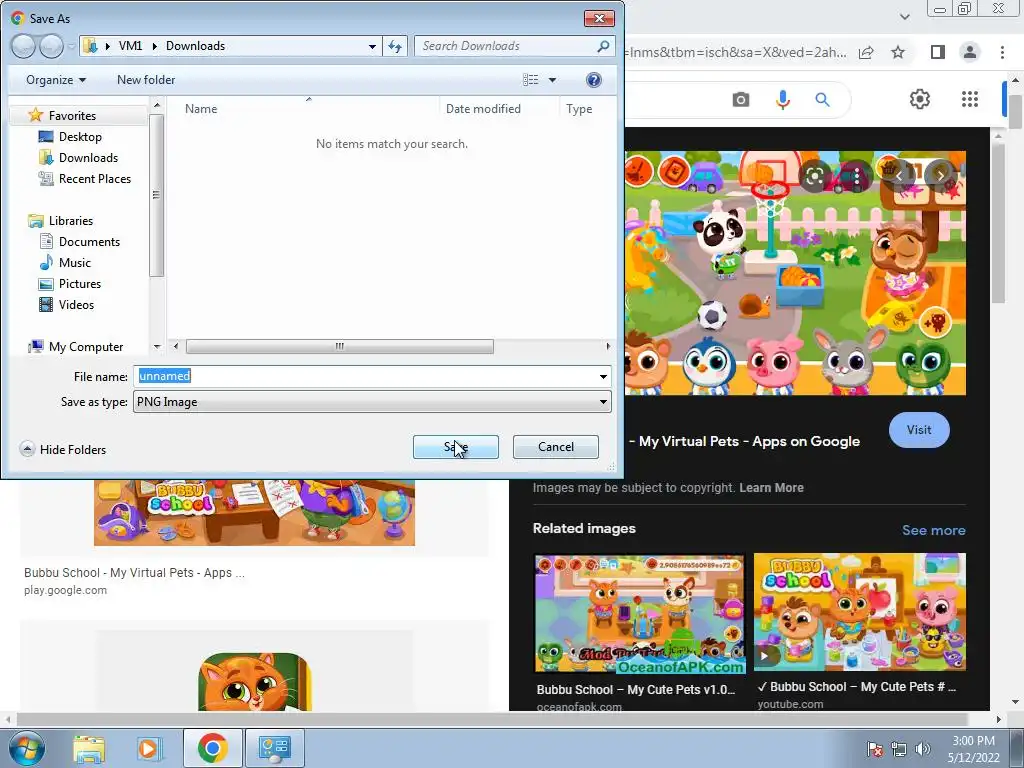This screenshot has height=768, width=1024.
Task: Go forward with the dialog Forward arrow
Action: [51, 46]
